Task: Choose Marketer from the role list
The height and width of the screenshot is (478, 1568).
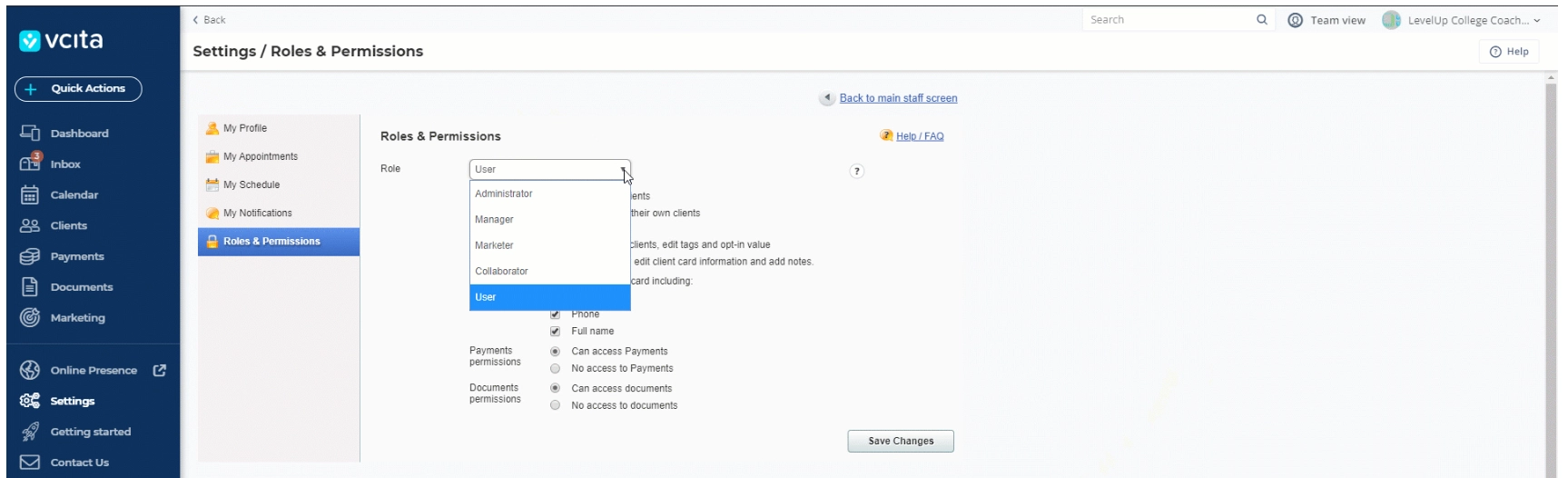Action: click(x=494, y=245)
